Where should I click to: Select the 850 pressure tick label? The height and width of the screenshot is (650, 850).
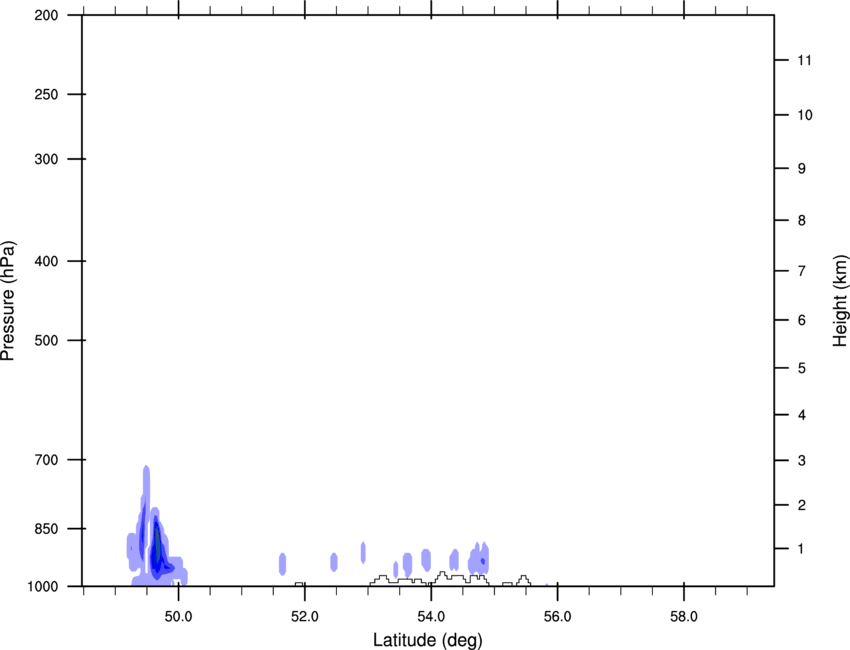pos(46,529)
